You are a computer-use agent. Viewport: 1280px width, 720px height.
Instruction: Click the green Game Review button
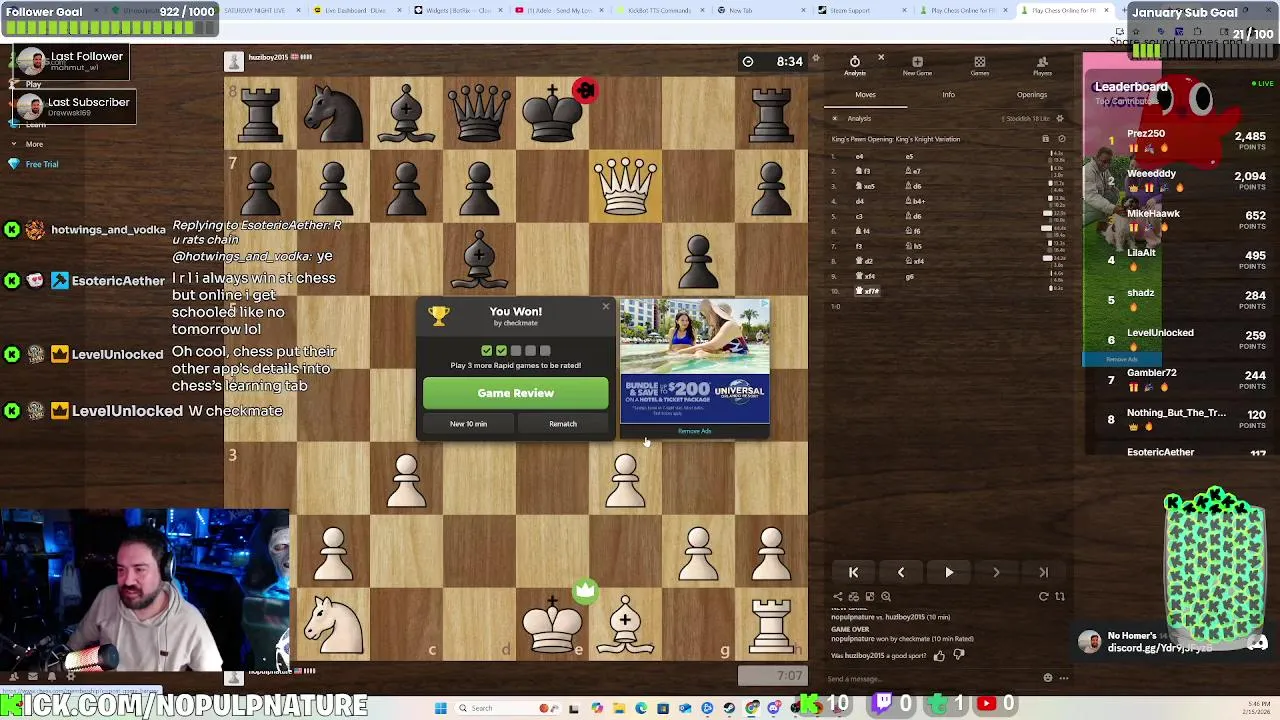(515, 393)
